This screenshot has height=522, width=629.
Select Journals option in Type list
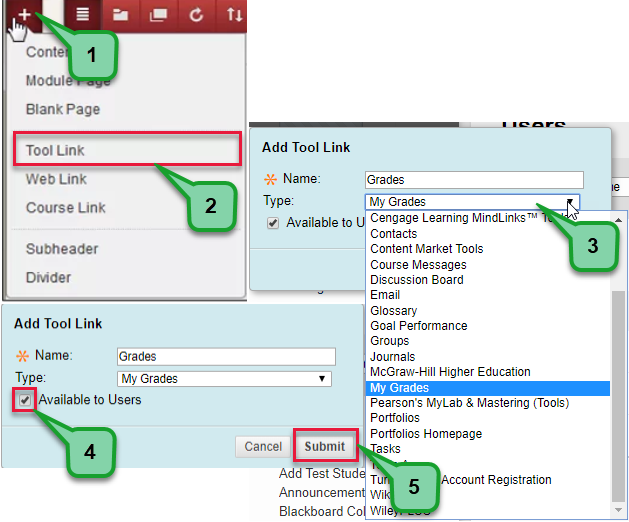point(392,357)
